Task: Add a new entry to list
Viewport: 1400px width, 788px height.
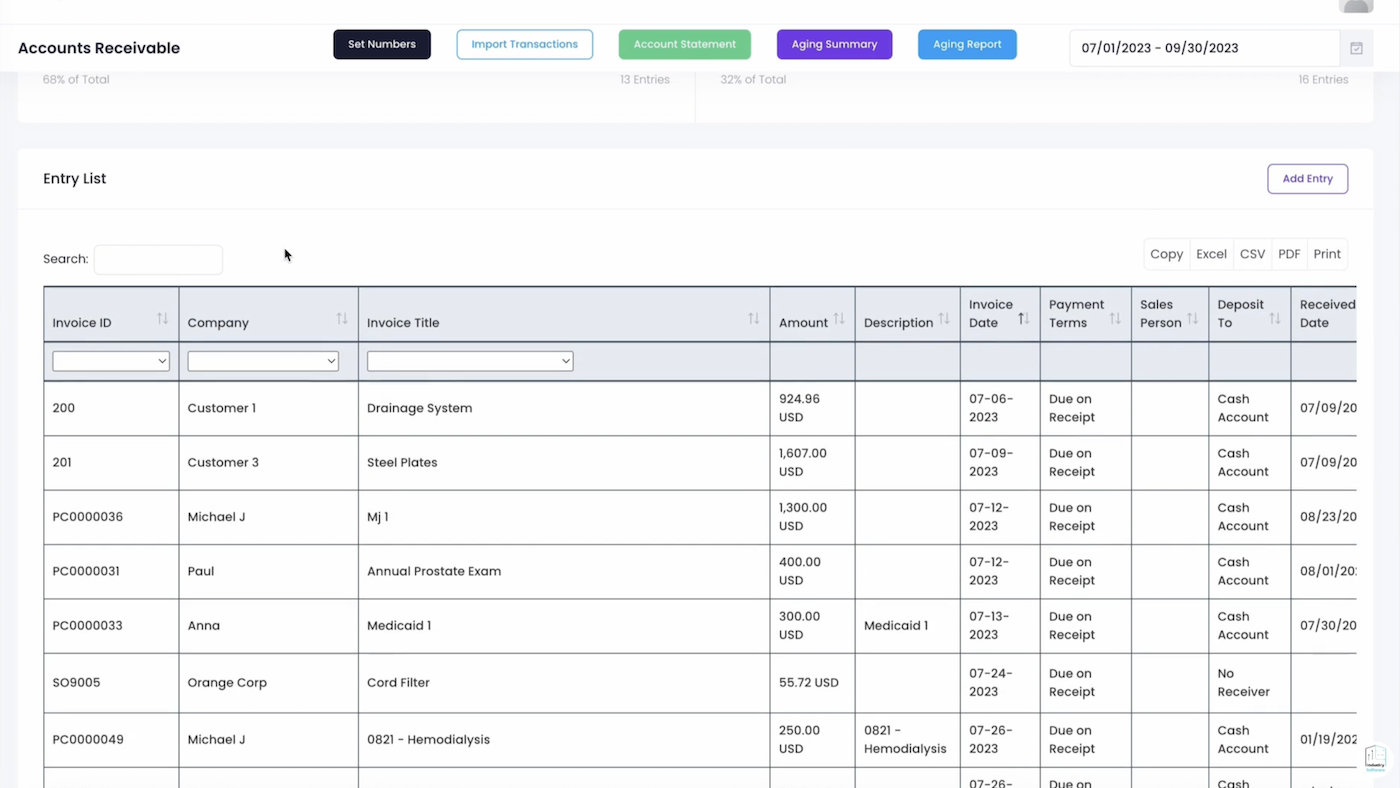Action: [x=1307, y=179]
